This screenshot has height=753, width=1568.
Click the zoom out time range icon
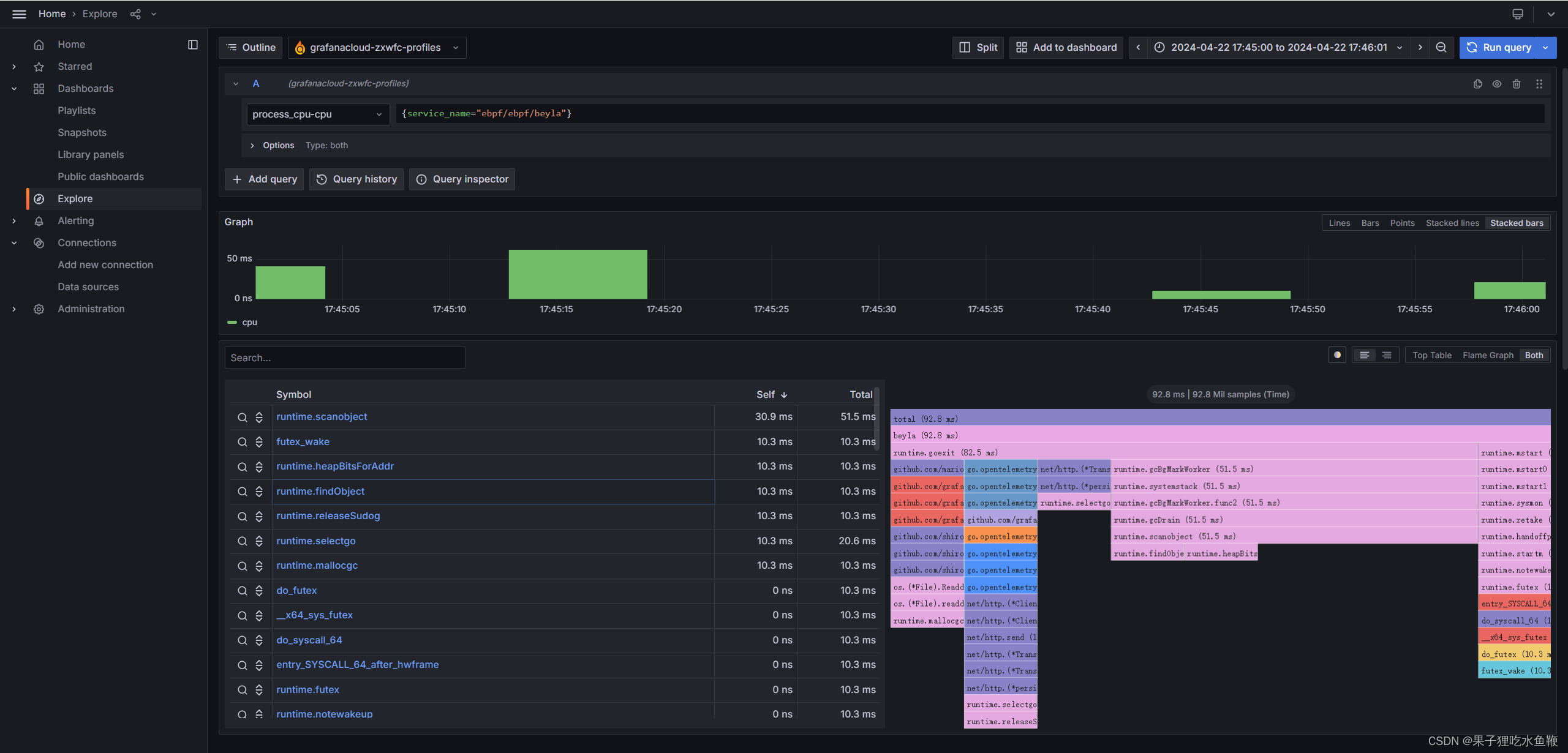pyautogui.click(x=1441, y=47)
